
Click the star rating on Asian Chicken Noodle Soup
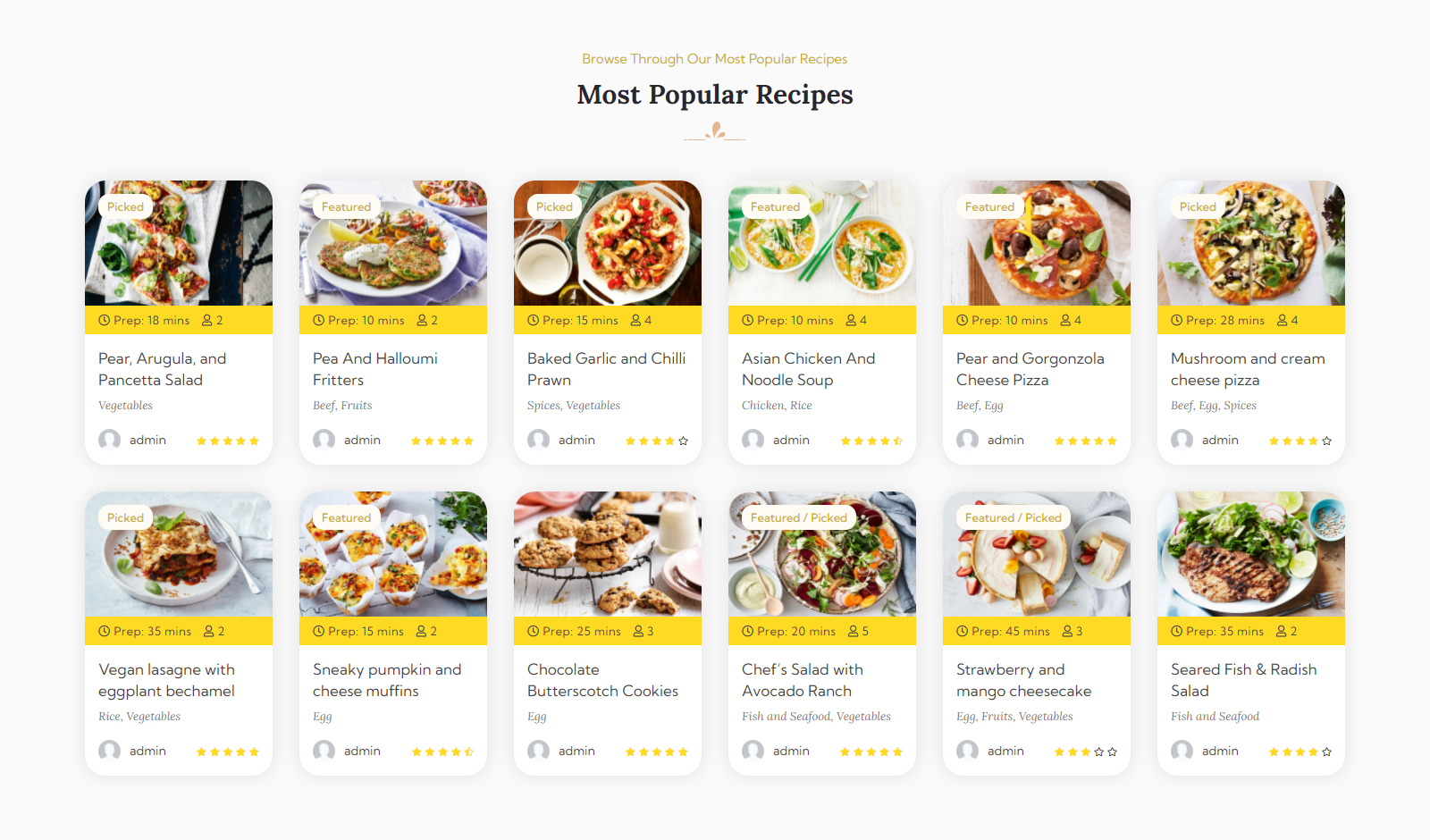pyautogui.click(x=871, y=441)
